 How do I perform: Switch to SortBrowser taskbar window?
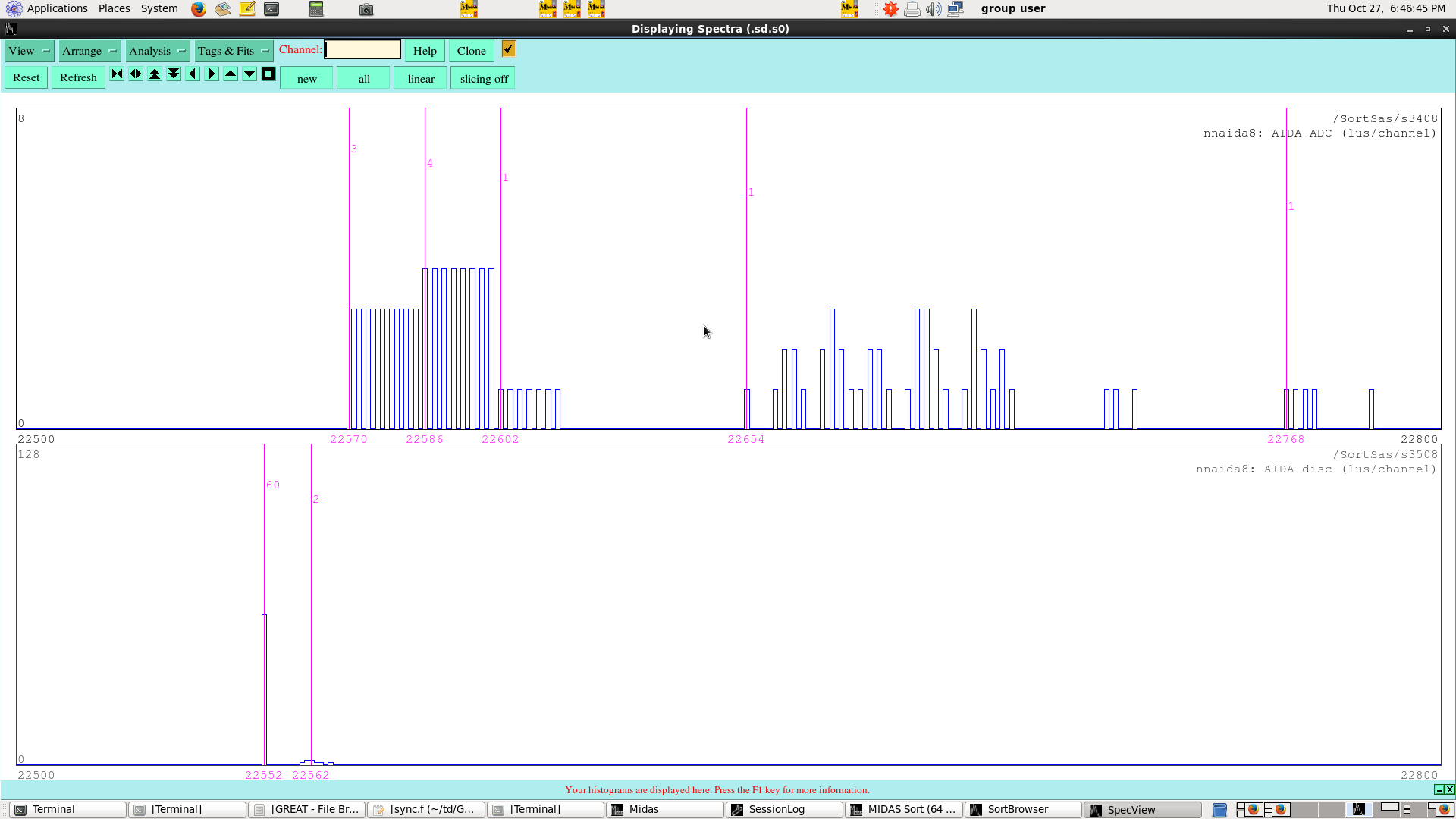coord(1023,810)
